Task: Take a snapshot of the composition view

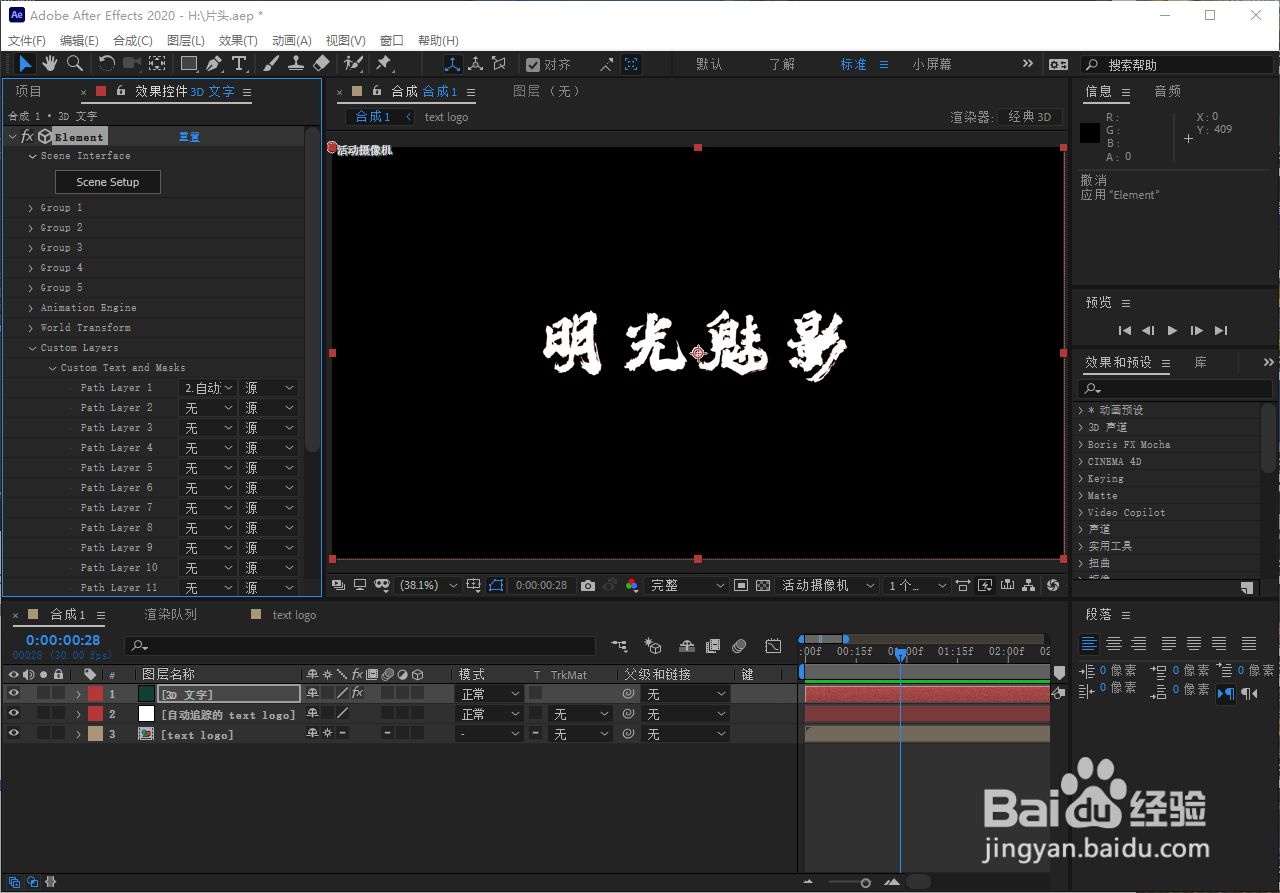Action: [x=587, y=585]
